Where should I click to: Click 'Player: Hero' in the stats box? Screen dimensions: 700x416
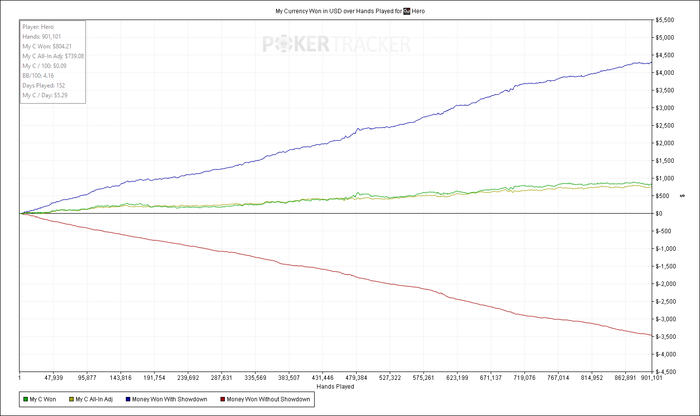pyautogui.click(x=38, y=27)
